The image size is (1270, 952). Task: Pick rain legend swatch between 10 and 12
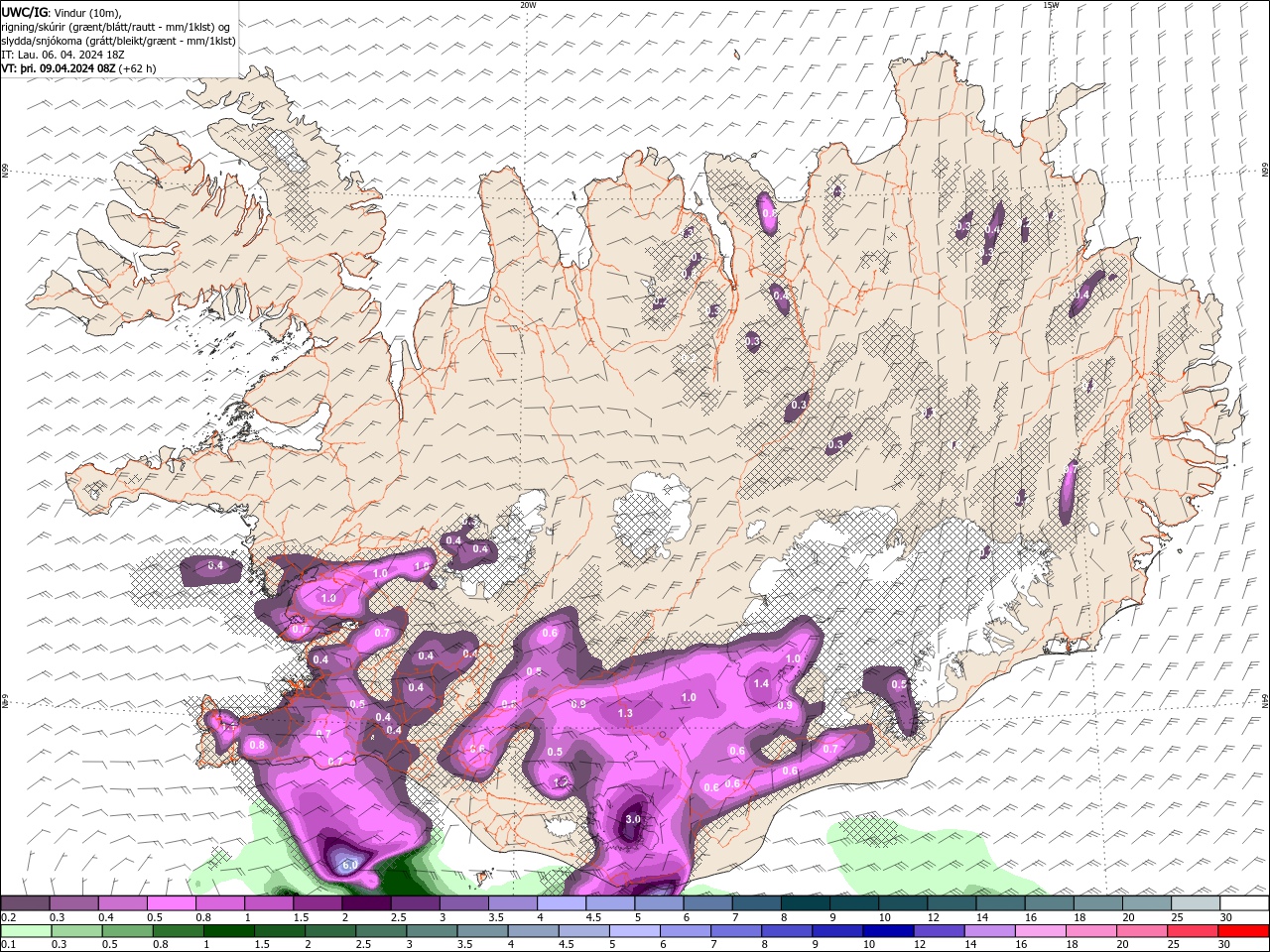pyautogui.click(x=888, y=931)
